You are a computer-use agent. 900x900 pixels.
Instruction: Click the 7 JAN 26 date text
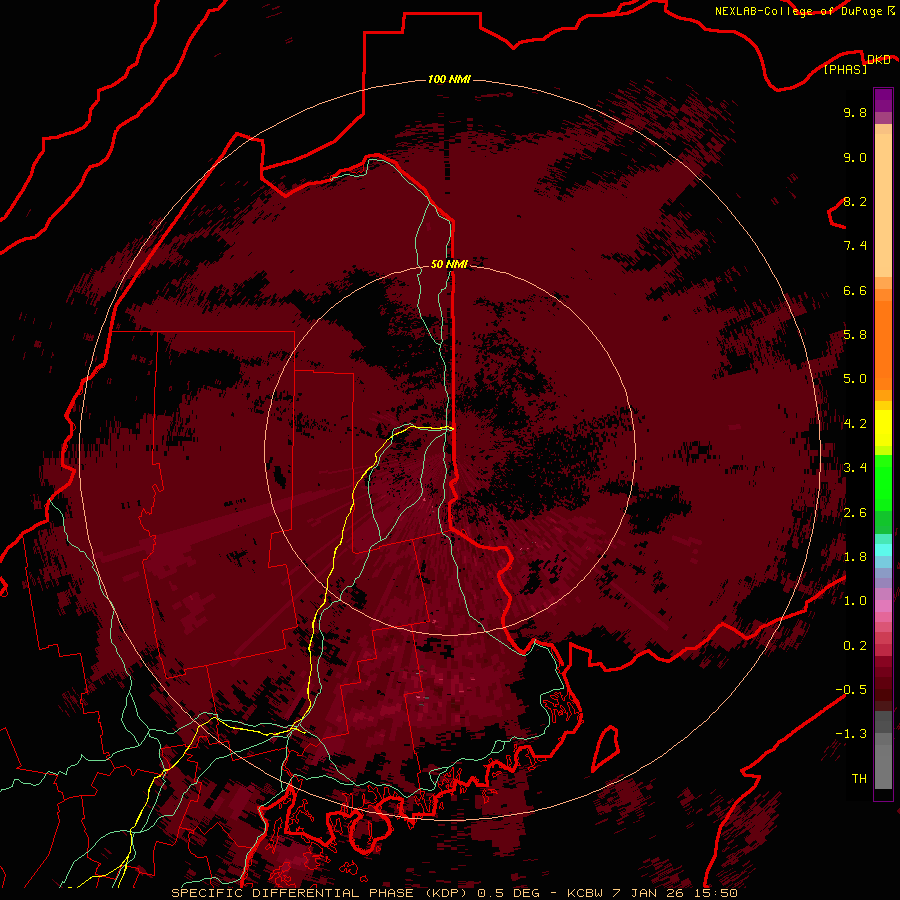pyautogui.click(x=650, y=893)
